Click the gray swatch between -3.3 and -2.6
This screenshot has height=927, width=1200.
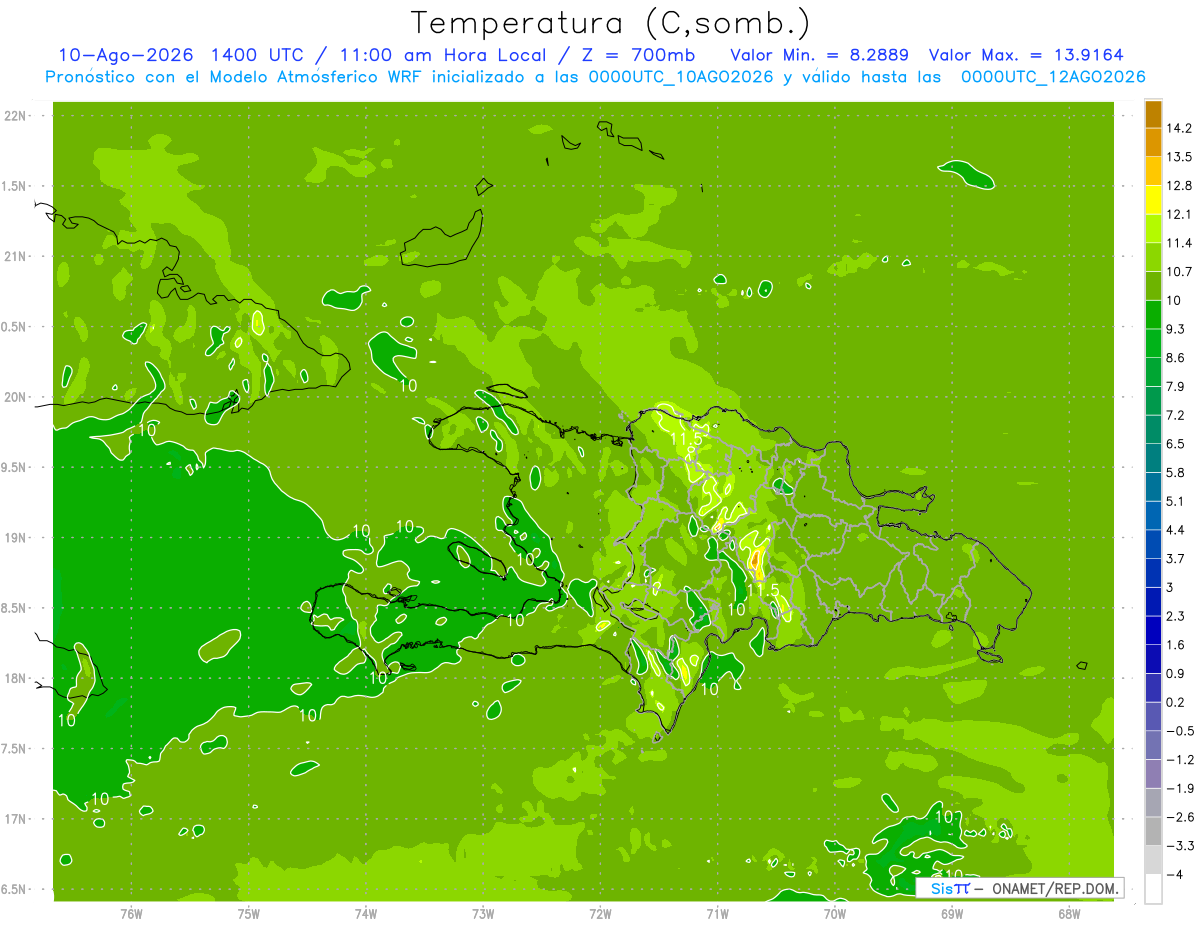[x=1153, y=831]
